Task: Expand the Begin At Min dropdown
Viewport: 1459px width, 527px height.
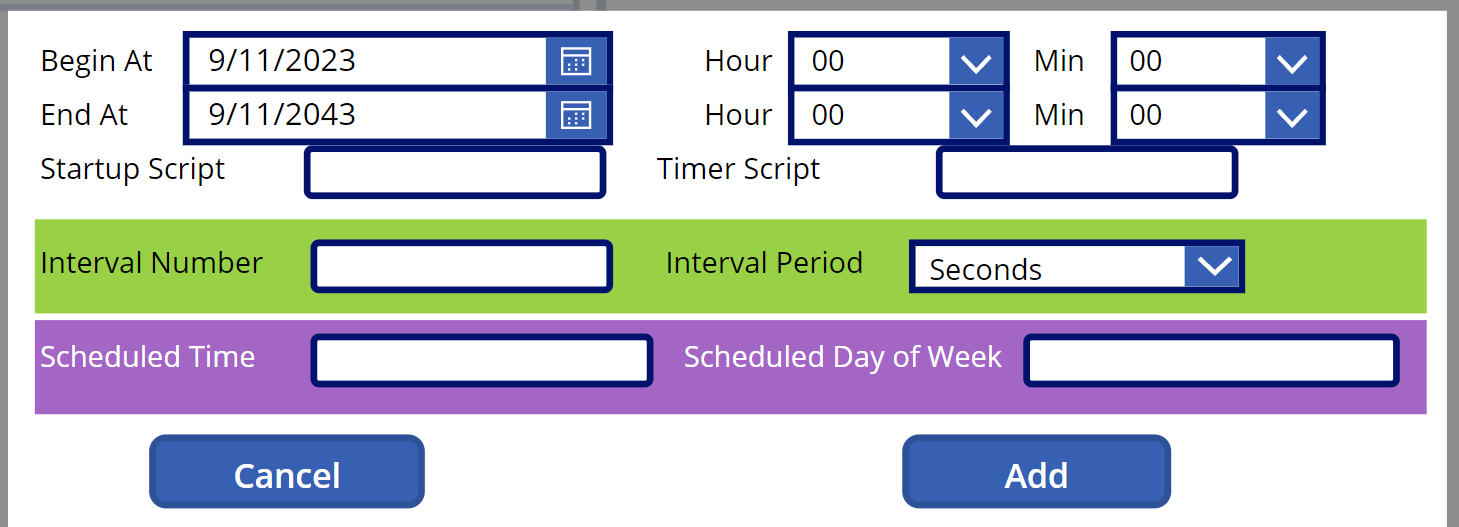Action: coord(1292,63)
